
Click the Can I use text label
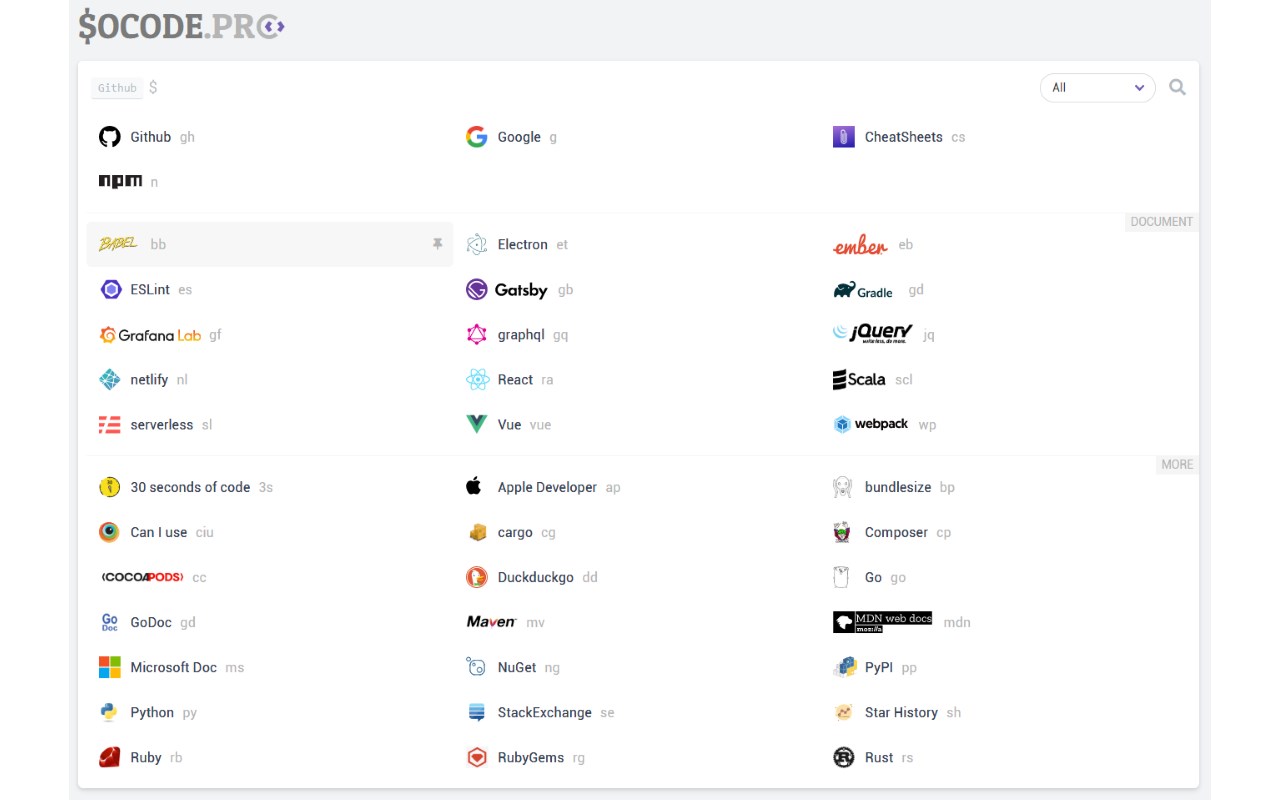[159, 532]
